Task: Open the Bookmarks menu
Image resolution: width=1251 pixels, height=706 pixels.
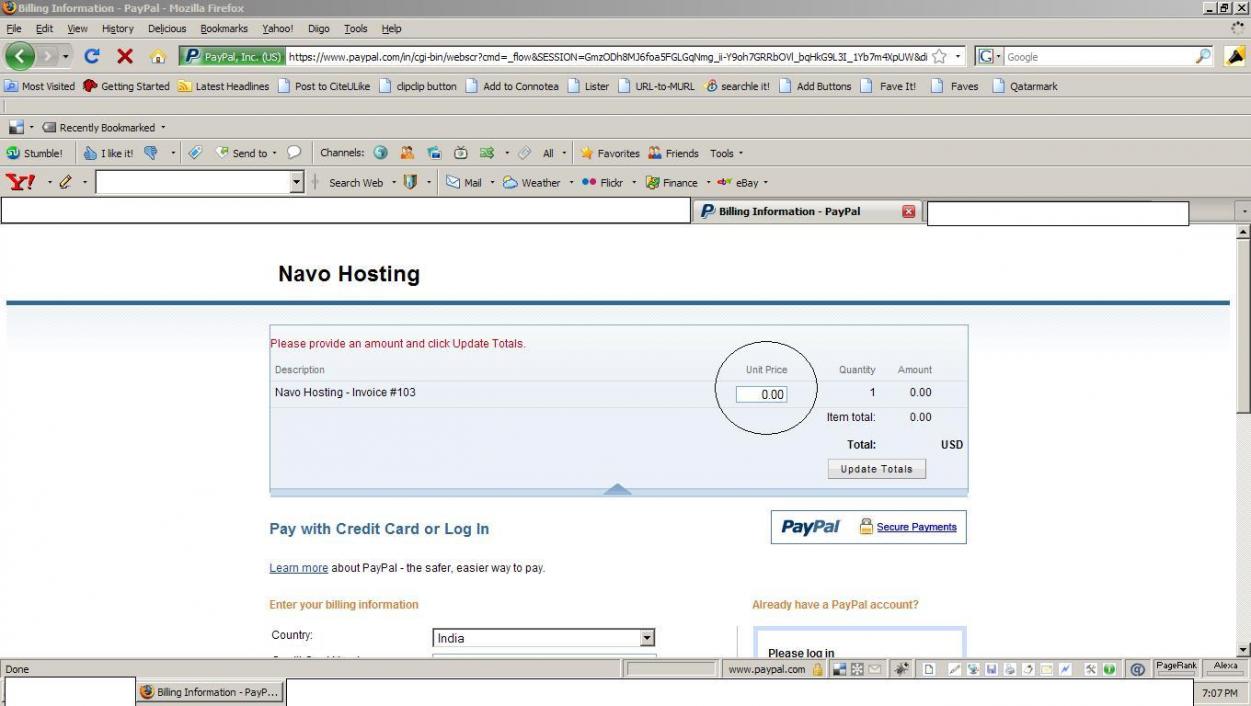Action: pyautogui.click(x=223, y=29)
